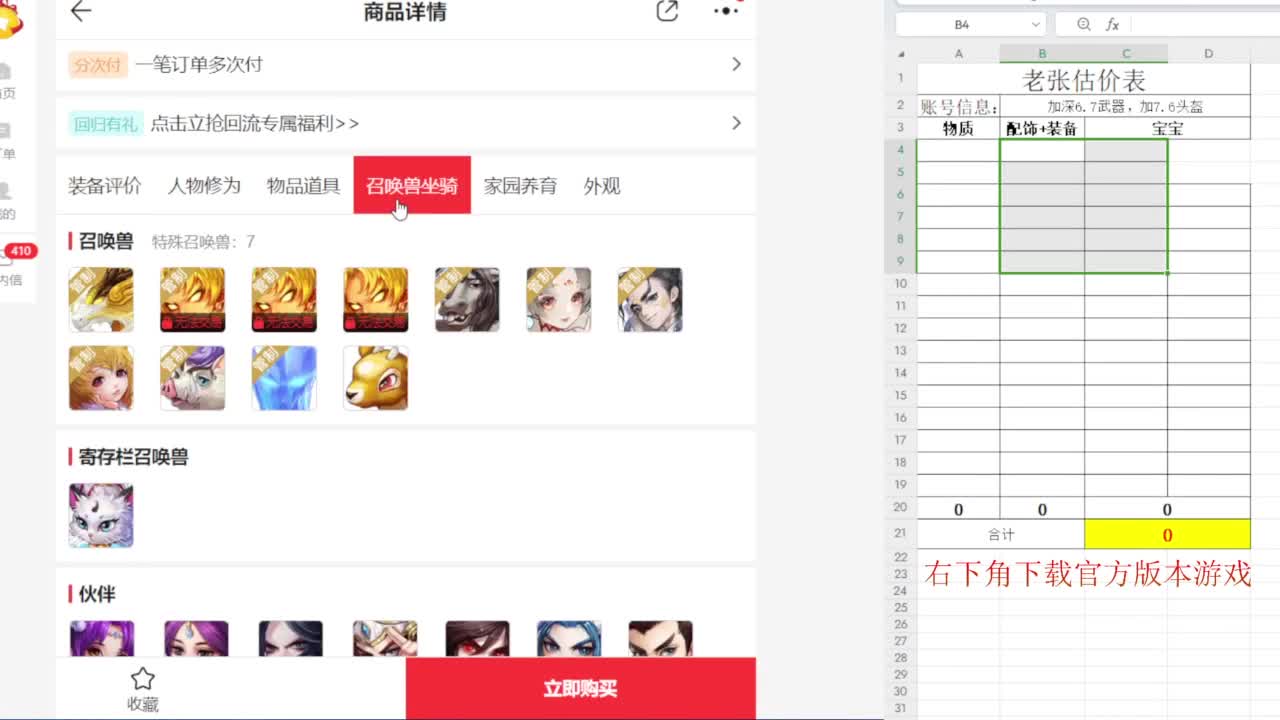The height and width of the screenshot is (720, 1280).
Task: Select row header 4 in the spreadsheet
Action: (900, 150)
